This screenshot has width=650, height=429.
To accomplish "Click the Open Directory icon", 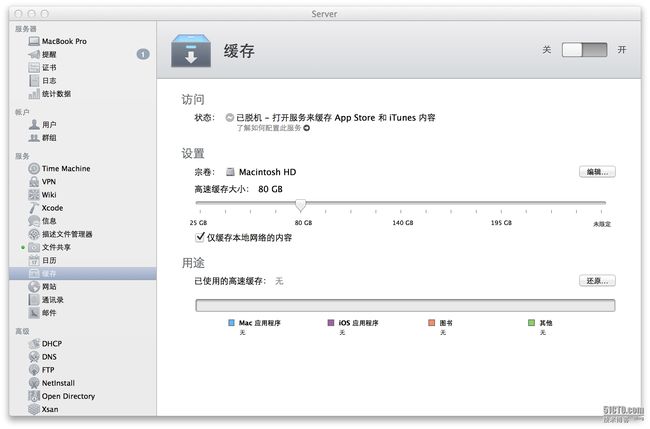I will point(34,396).
